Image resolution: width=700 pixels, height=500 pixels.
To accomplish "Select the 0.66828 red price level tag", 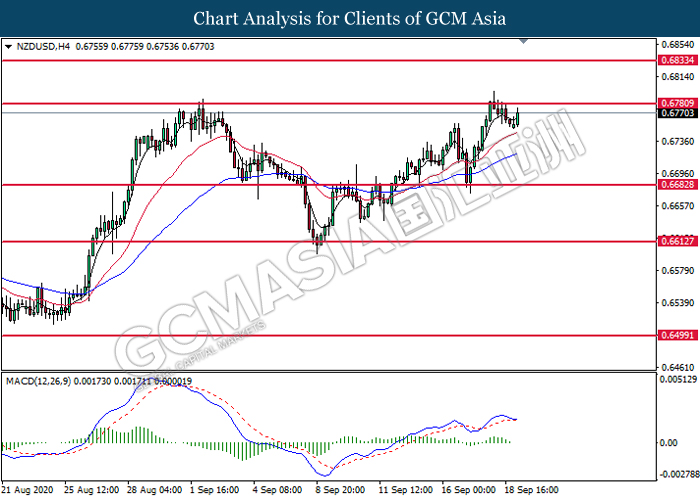I will 677,184.
